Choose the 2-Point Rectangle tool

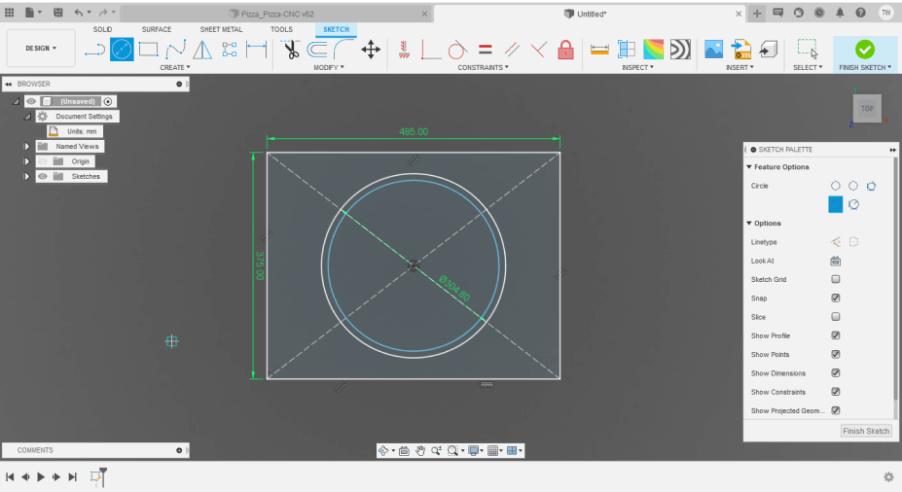pyautogui.click(x=149, y=49)
